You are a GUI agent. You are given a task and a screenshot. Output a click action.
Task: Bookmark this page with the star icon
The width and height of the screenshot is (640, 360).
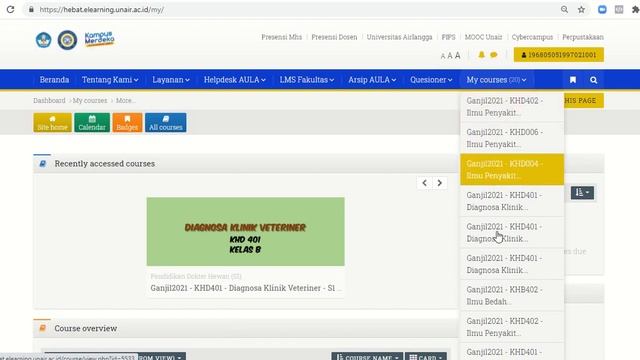[581, 9]
